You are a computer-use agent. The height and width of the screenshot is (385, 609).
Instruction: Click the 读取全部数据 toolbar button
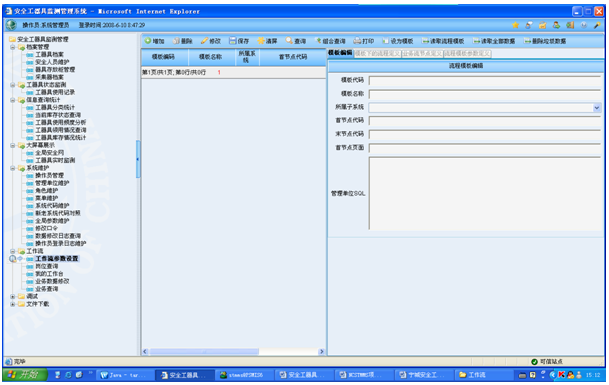[494, 41]
